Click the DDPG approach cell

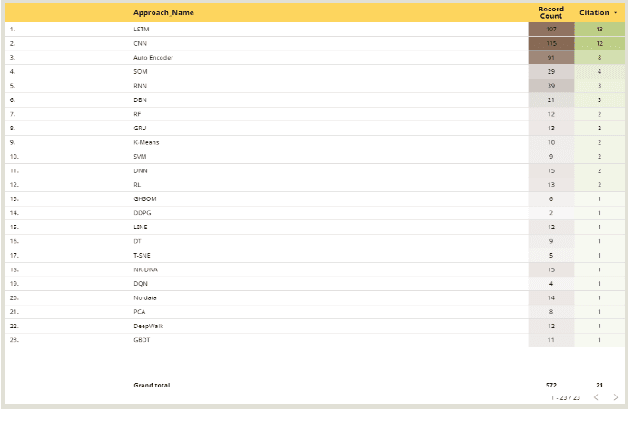coord(142,213)
